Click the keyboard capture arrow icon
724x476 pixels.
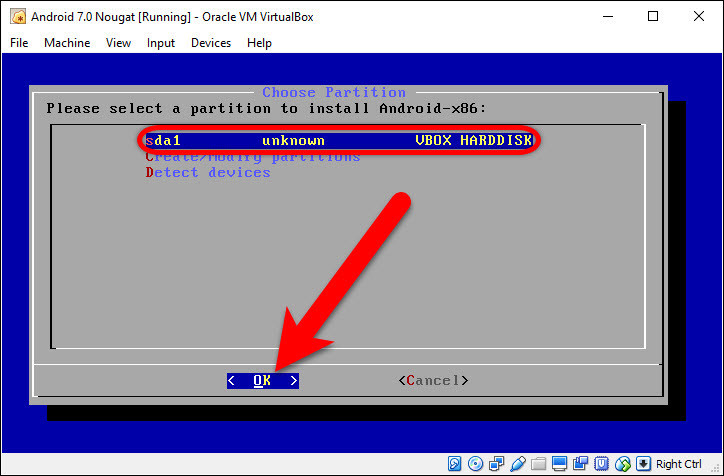pos(644,463)
